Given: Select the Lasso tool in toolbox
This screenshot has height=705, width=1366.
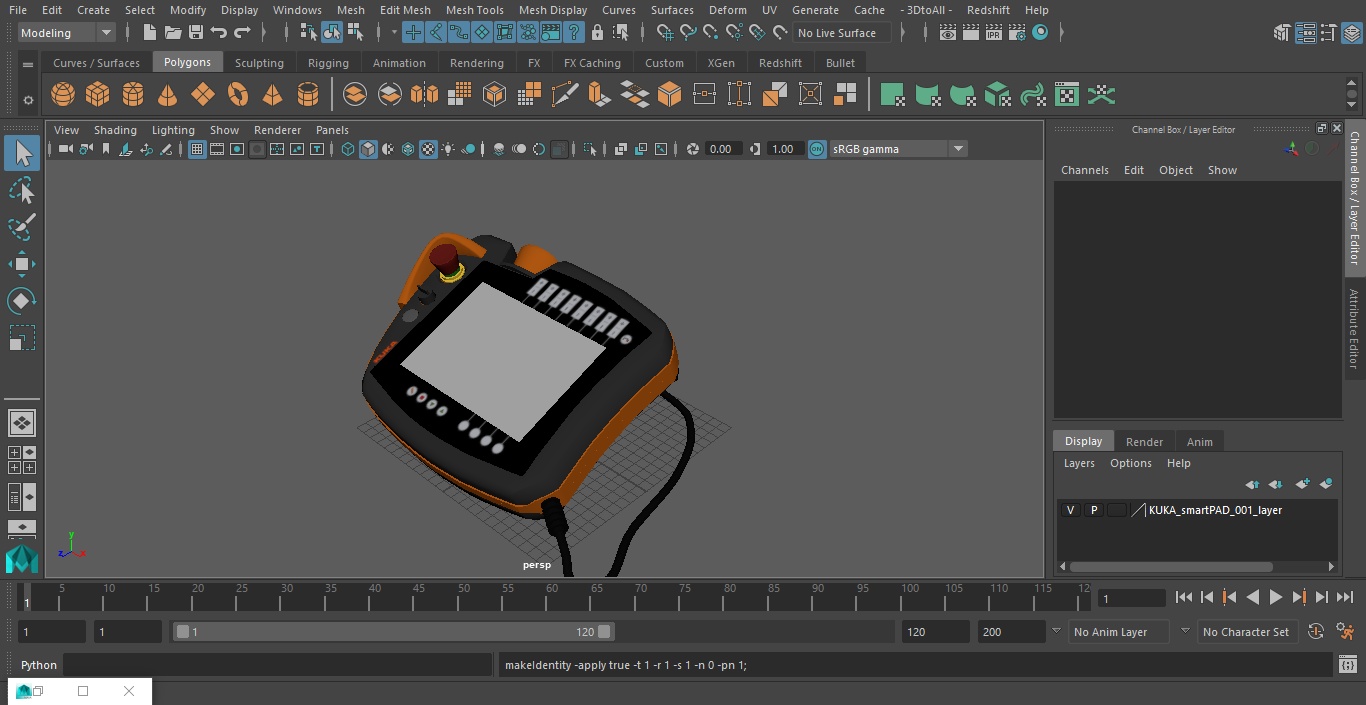Looking at the screenshot, I should click(x=21, y=190).
